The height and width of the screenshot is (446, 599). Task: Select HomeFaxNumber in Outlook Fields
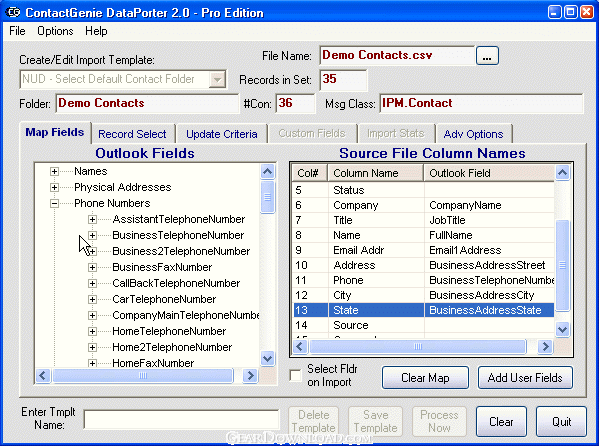point(153,363)
